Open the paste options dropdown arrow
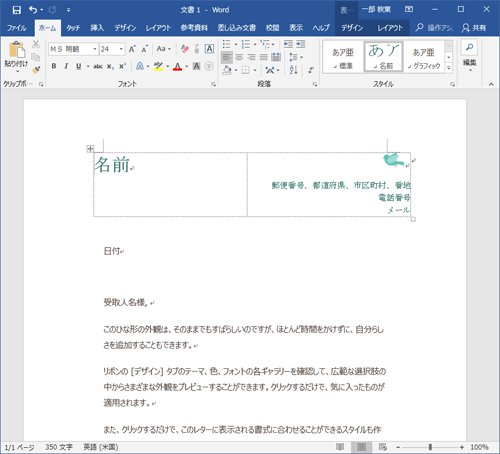Viewport: 500px width, 454px height. [x=17, y=71]
